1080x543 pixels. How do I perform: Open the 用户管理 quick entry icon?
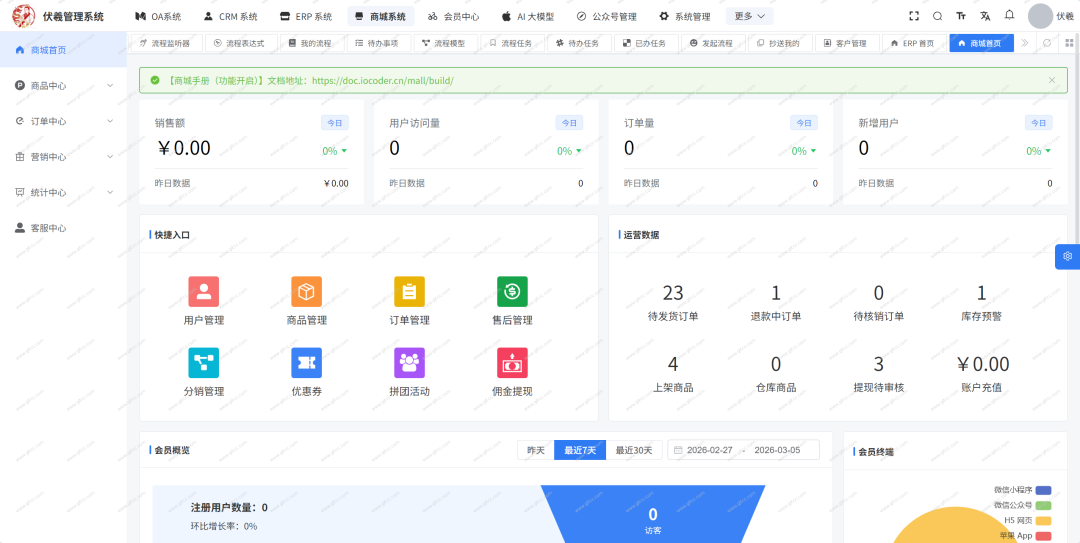[203, 291]
